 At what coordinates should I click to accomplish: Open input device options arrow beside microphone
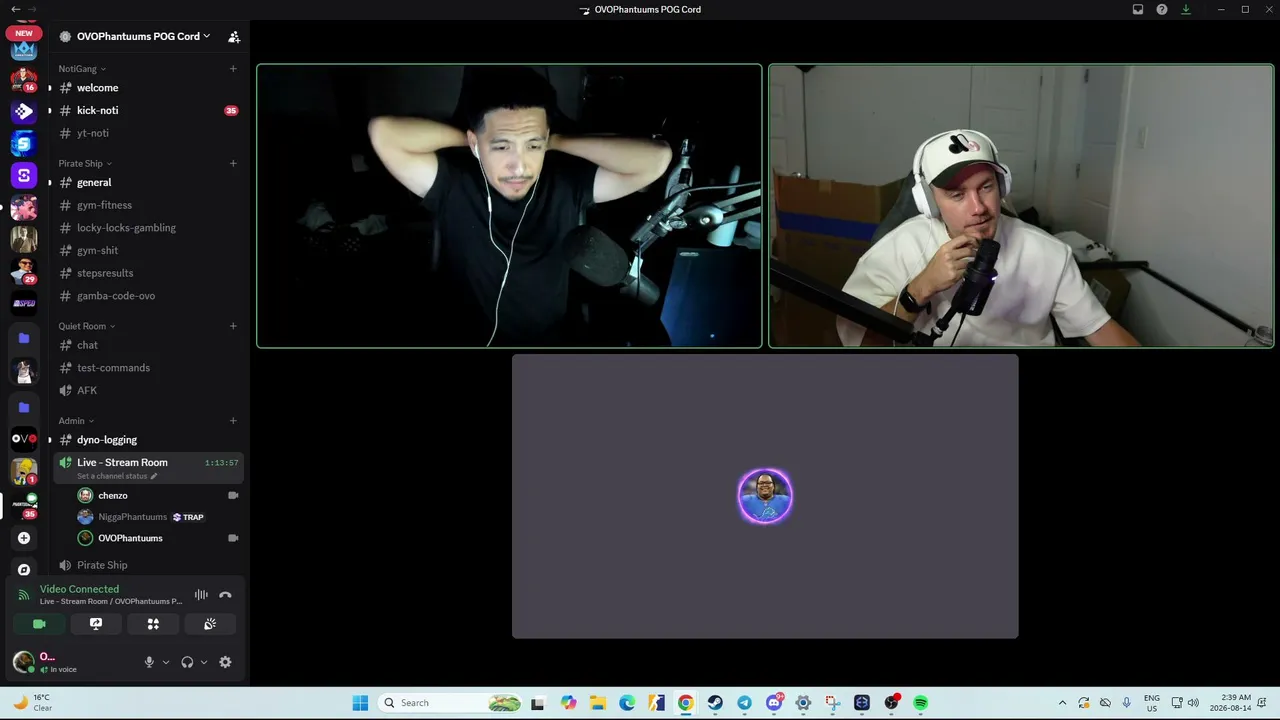pos(166,662)
